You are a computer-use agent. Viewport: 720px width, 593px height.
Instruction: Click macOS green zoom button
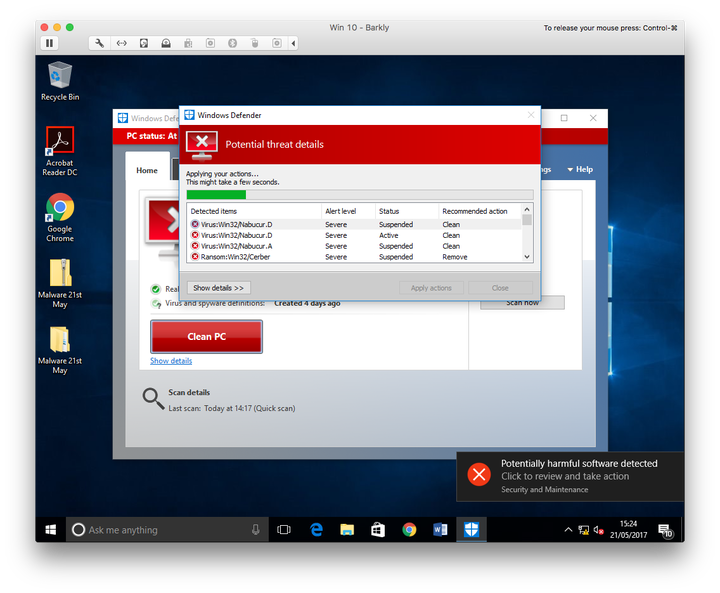point(70,27)
